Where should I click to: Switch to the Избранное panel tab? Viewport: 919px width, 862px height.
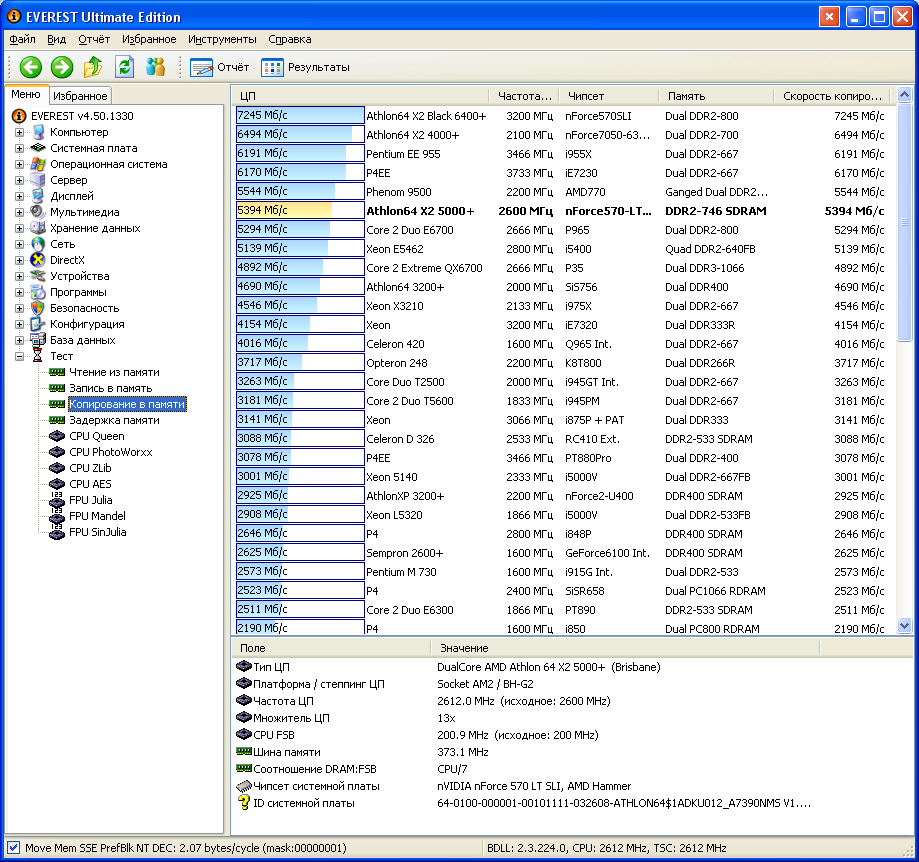(80, 96)
